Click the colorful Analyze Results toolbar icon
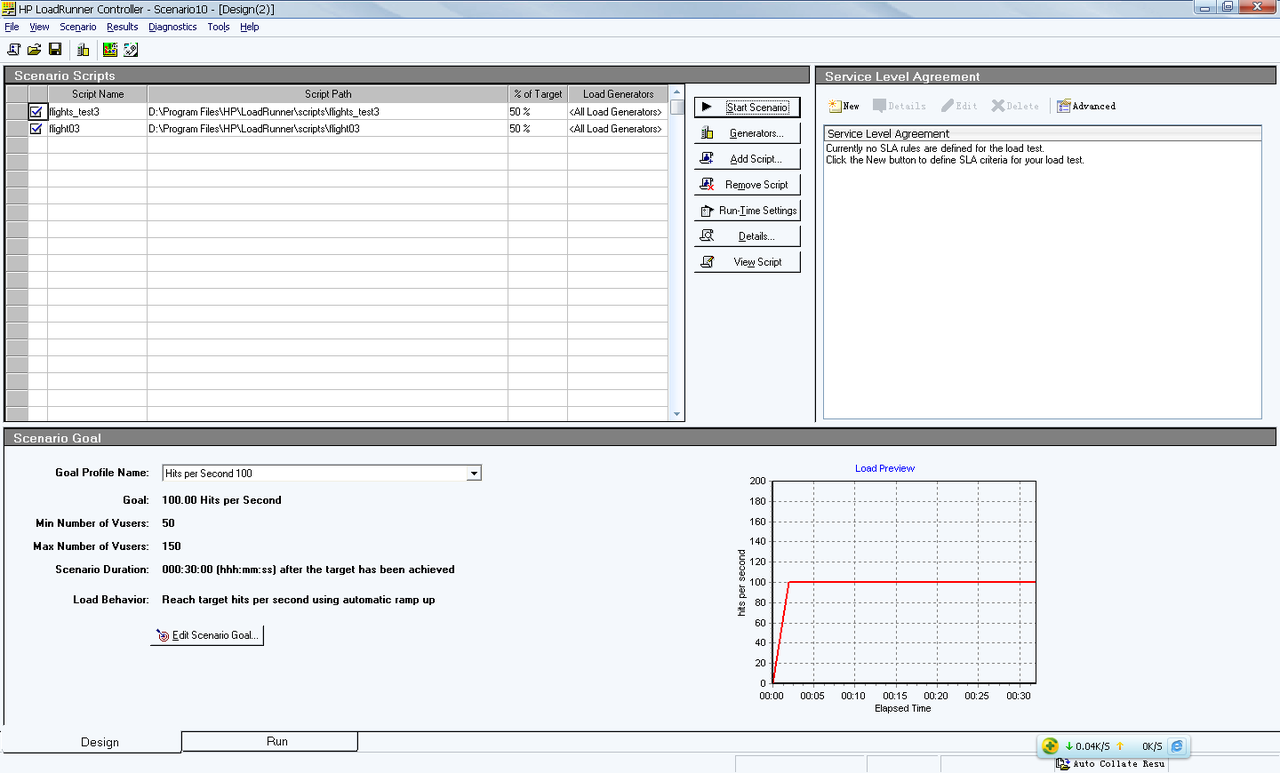The height and width of the screenshot is (773, 1280). click(x=110, y=50)
